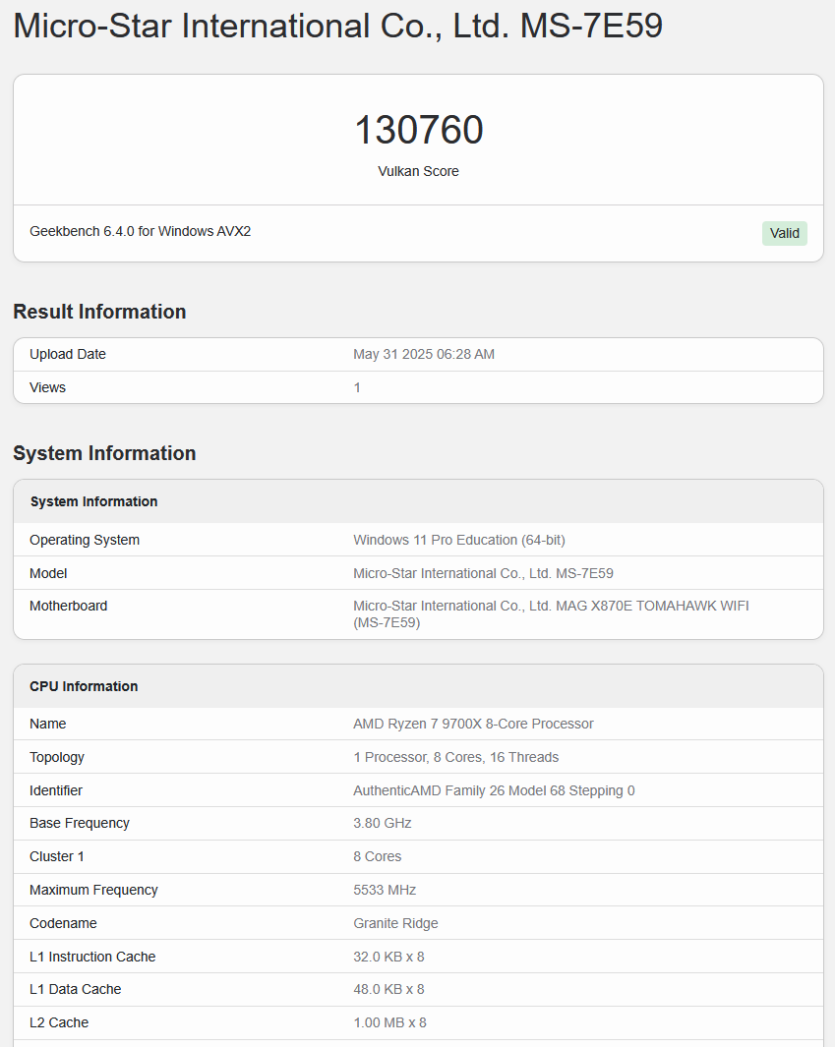The image size is (835, 1047).
Task: Click the Codename label
Action: (x=63, y=923)
